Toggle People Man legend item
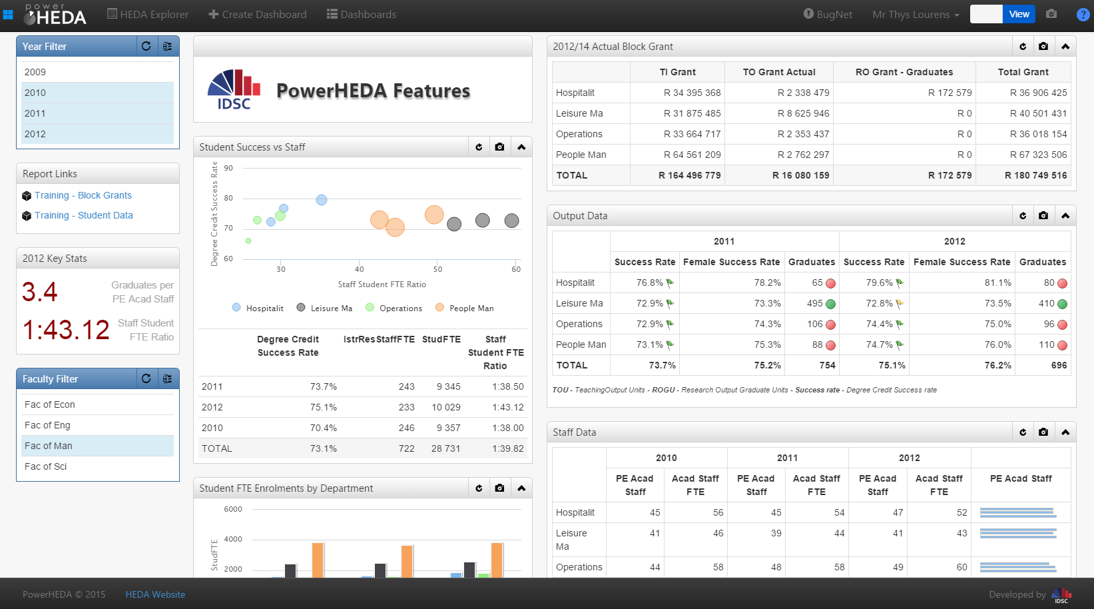Viewport: 1094px width, 609px height. click(465, 308)
